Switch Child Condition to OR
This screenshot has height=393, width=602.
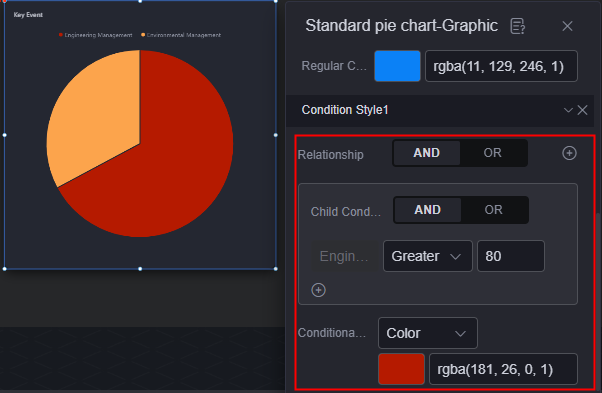click(x=494, y=210)
